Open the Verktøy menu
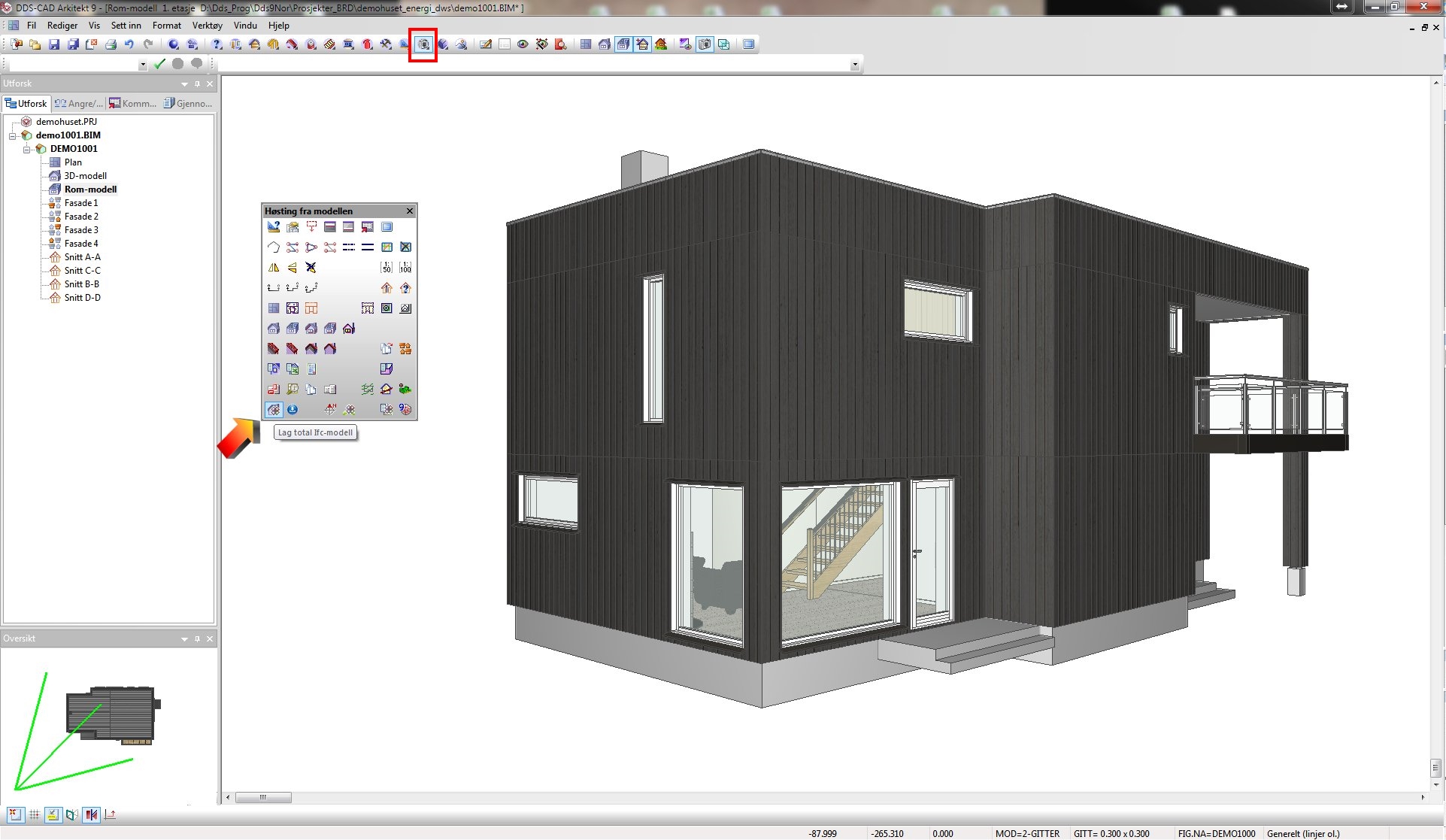Image resolution: width=1446 pixels, height=840 pixels. (207, 26)
